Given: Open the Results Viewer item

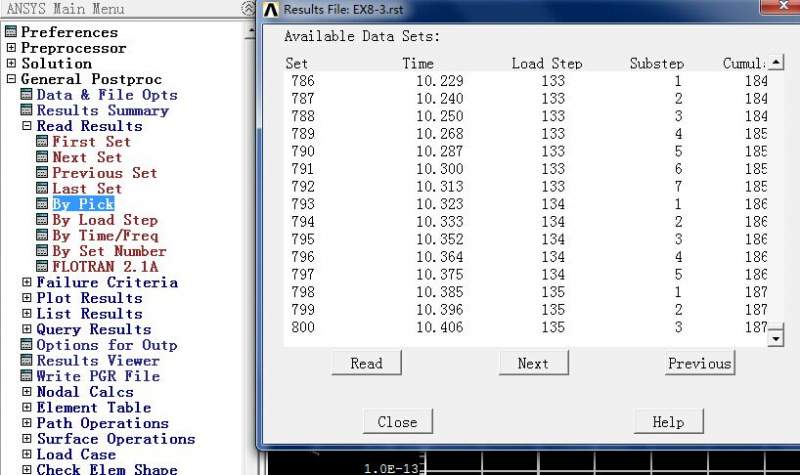Looking at the screenshot, I should (x=98, y=361).
